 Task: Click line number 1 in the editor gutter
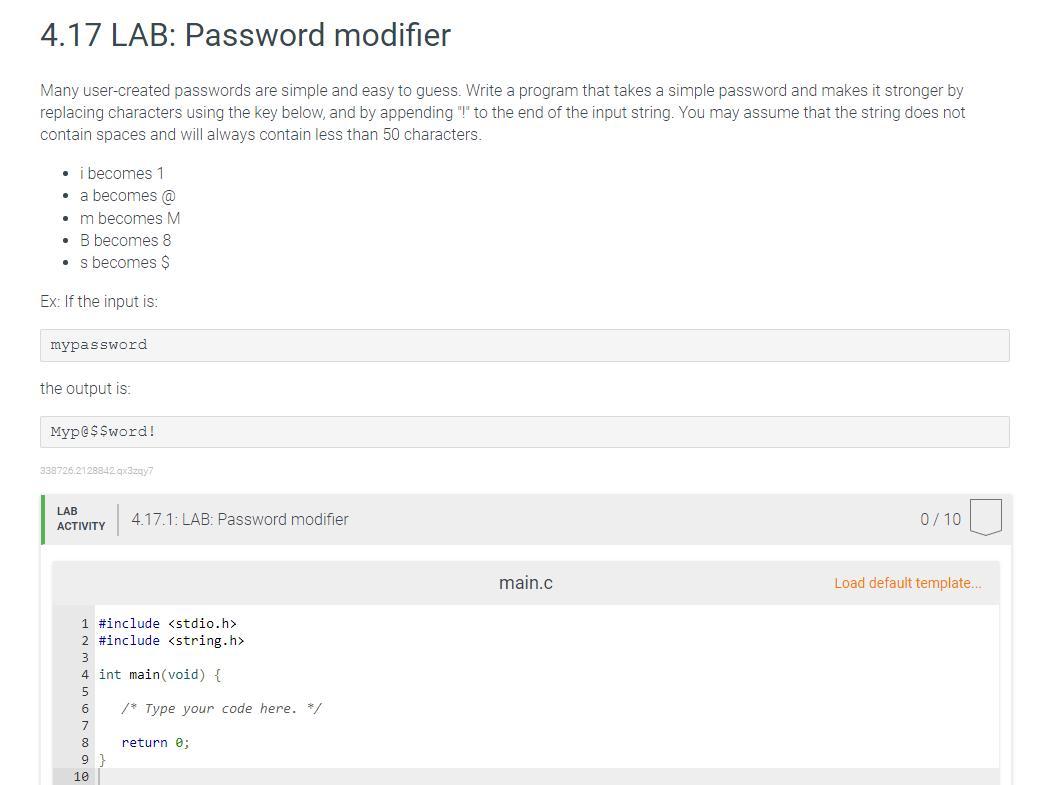coord(85,624)
